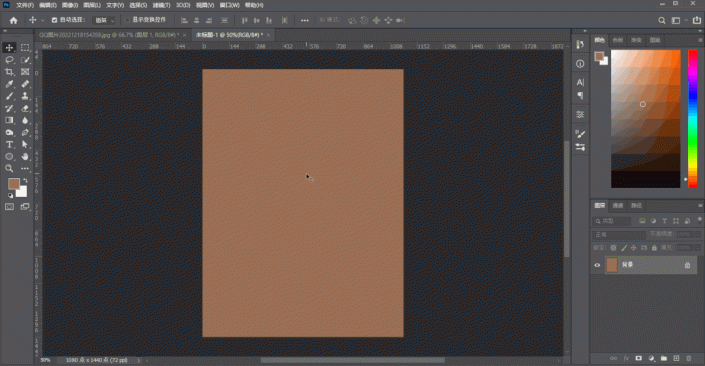
Task: Select the Ellipse shape tool
Action: (9, 156)
